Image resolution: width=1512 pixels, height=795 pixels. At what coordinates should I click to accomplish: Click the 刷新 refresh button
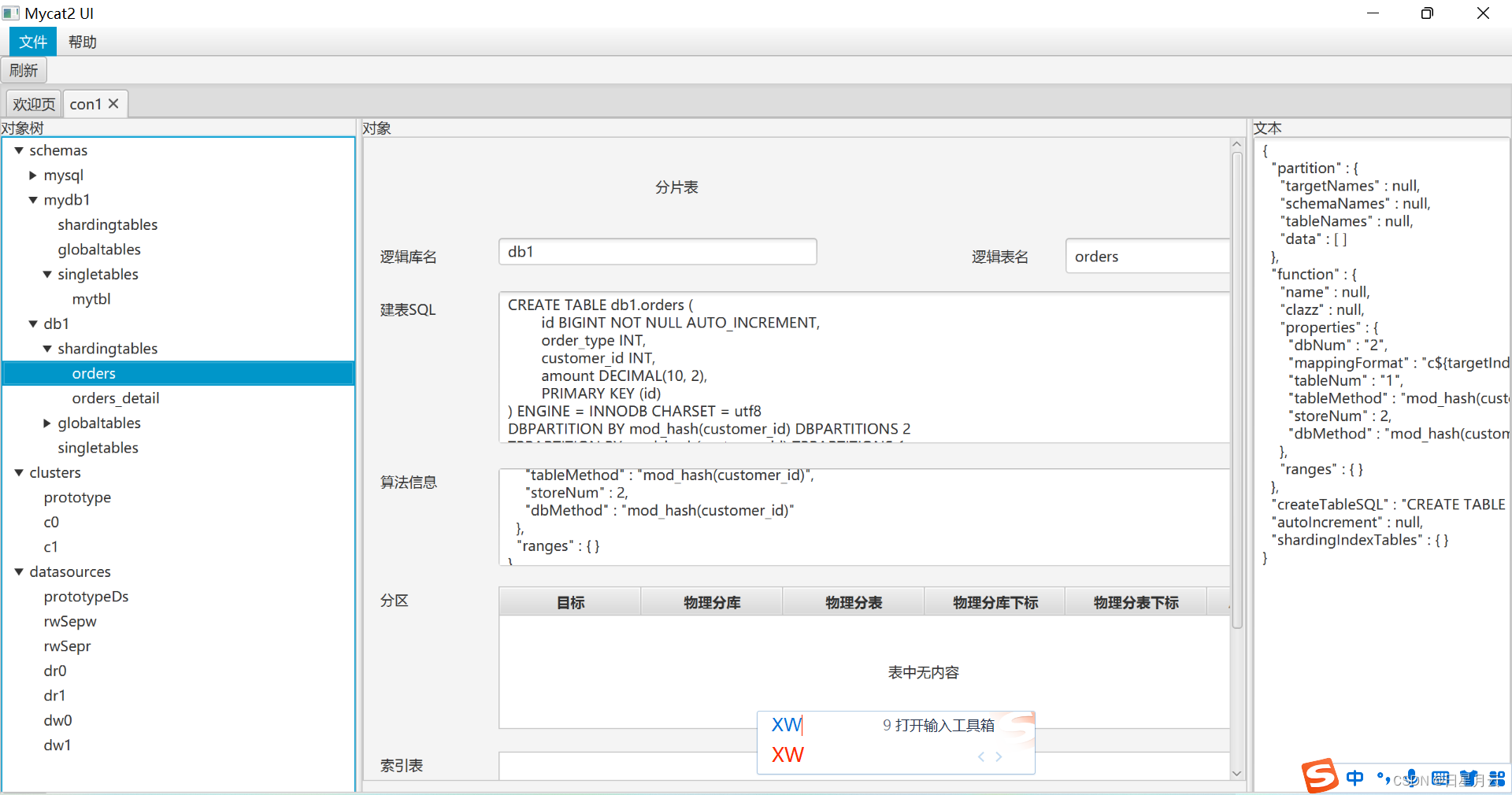(x=24, y=70)
